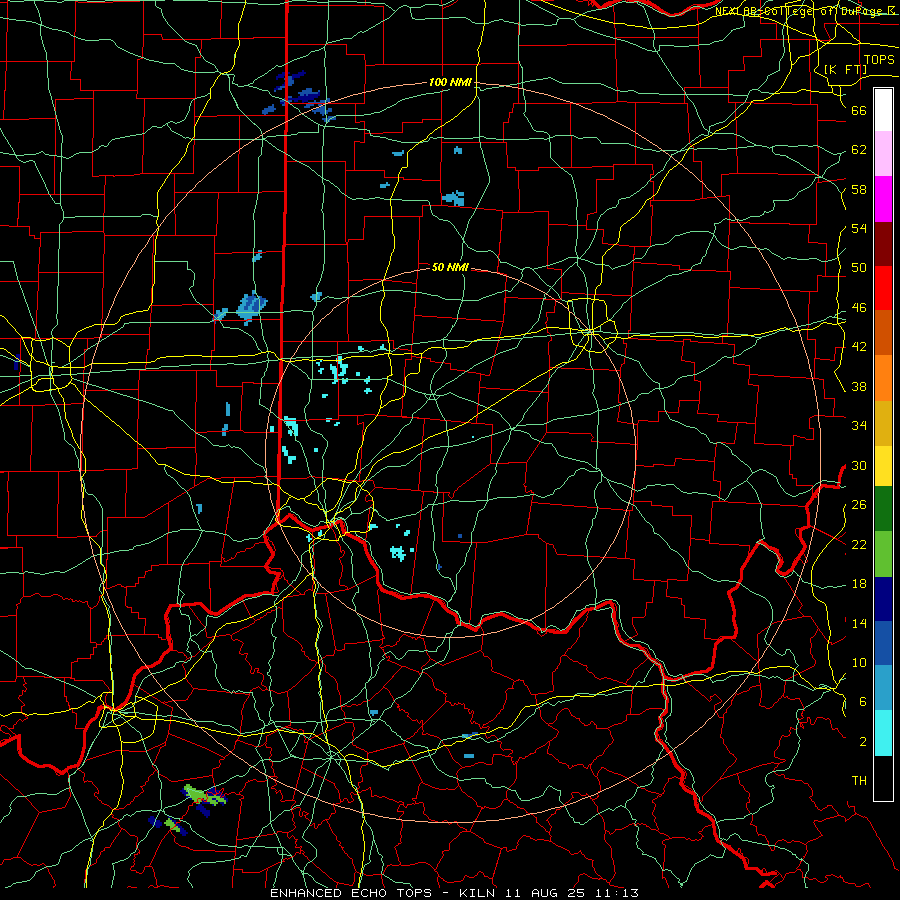Click the "66" scale value
900x900 pixels.
[859, 110]
